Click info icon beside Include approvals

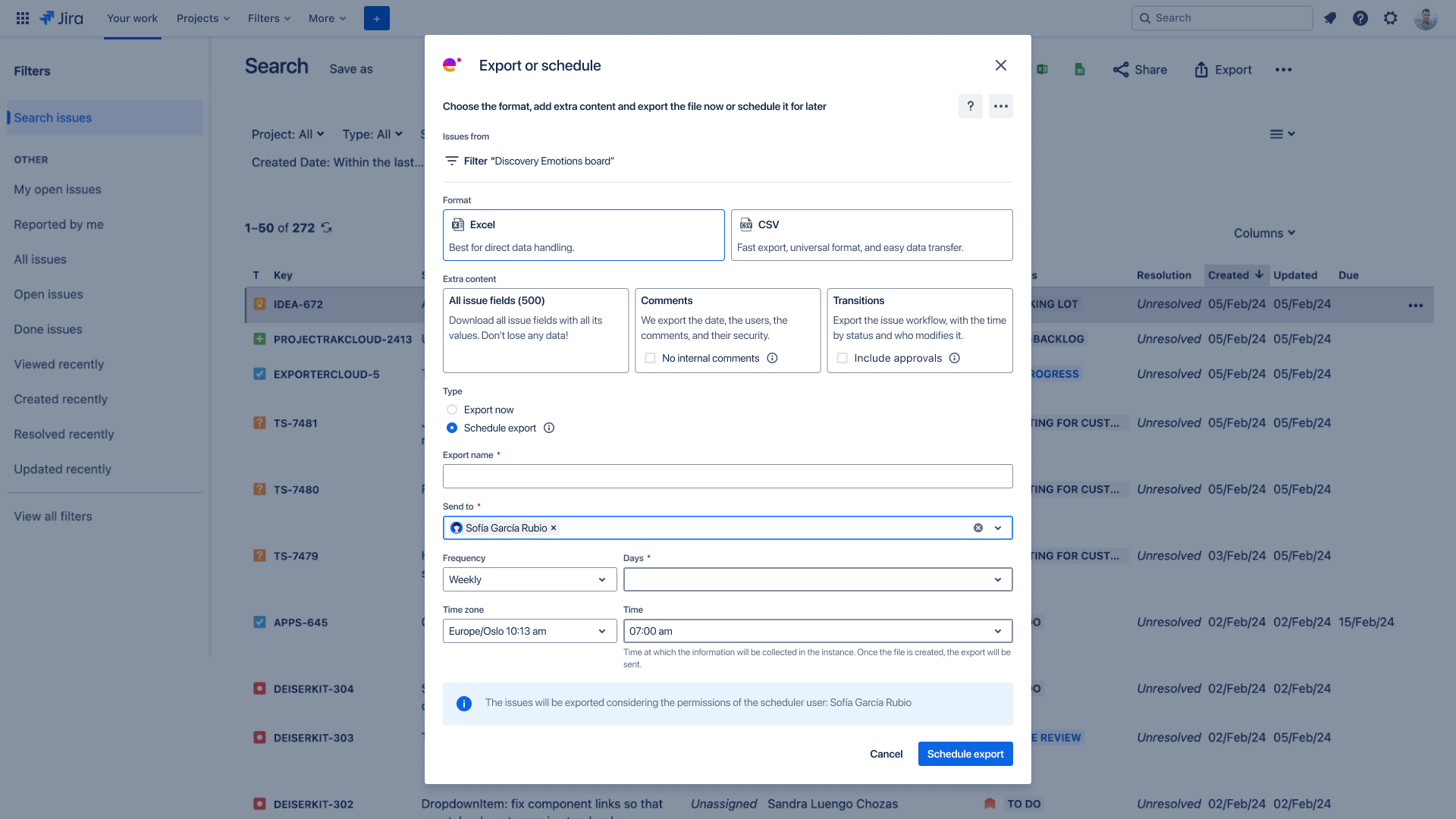pos(954,358)
